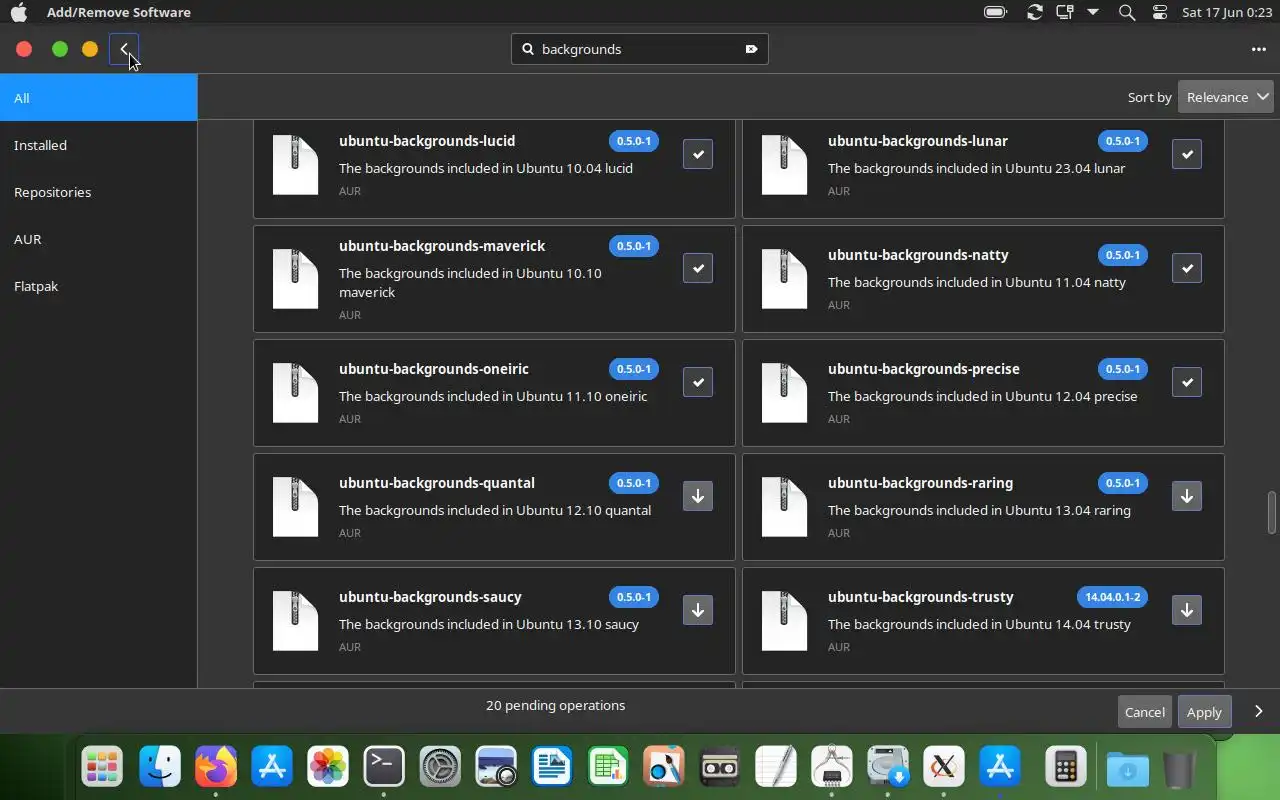The image size is (1280, 800).
Task: Open the three-dot options menu
Action: pyautogui.click(x=1258, y=49)
